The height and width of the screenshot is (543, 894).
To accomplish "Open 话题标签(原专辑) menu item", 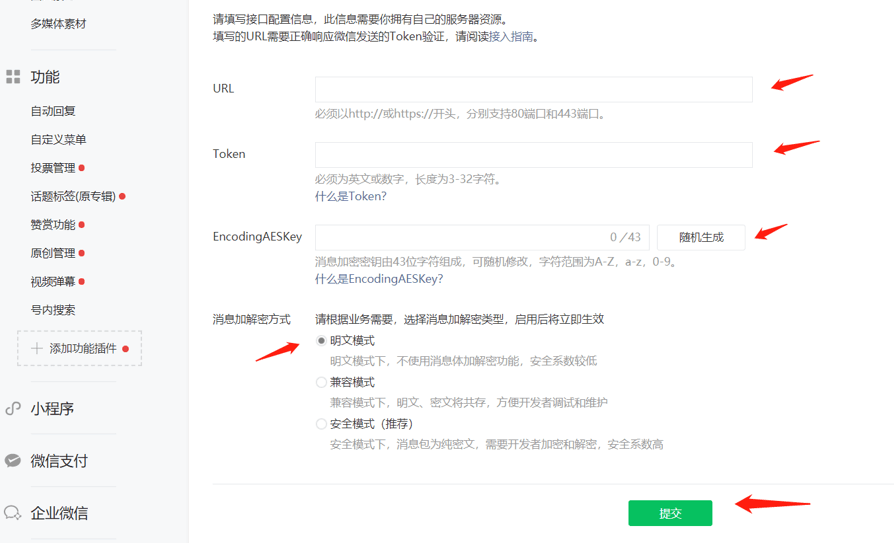I will coord(73,196).
